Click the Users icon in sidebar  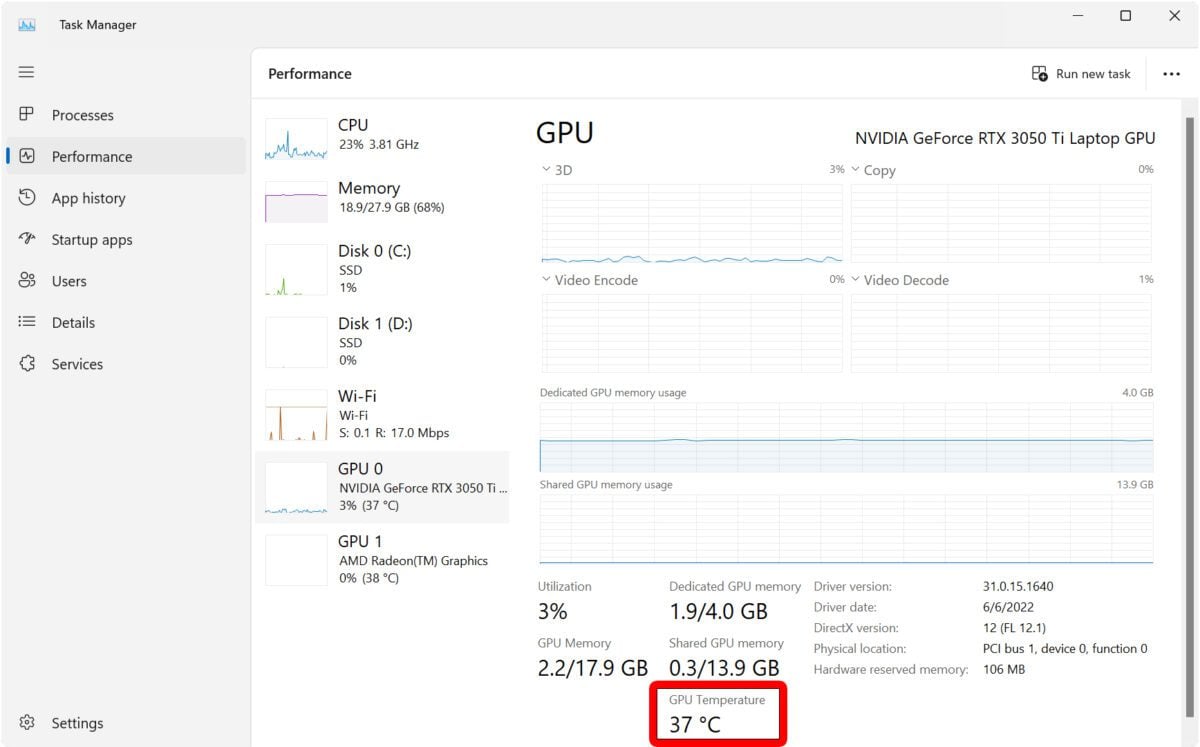[x=27, y=281]
